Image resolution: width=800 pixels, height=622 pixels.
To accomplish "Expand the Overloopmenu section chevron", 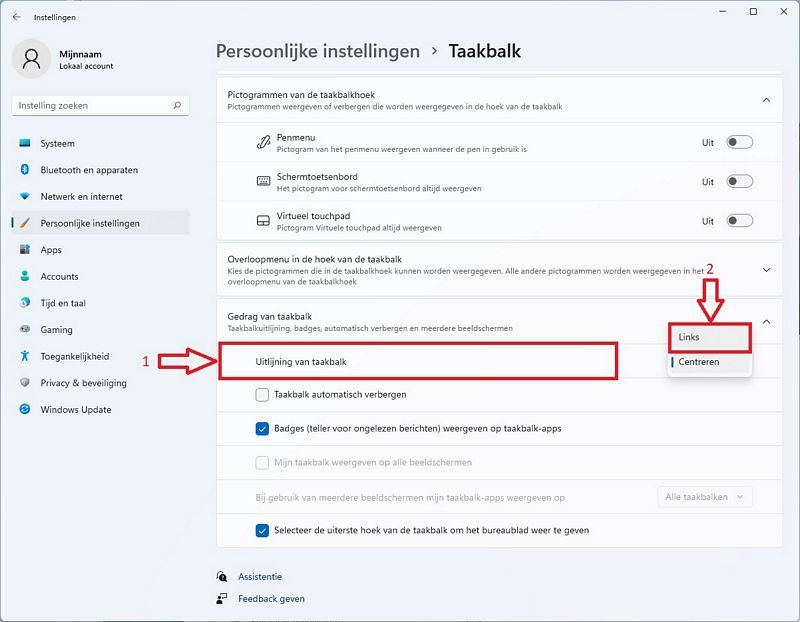I will (766, 269).
